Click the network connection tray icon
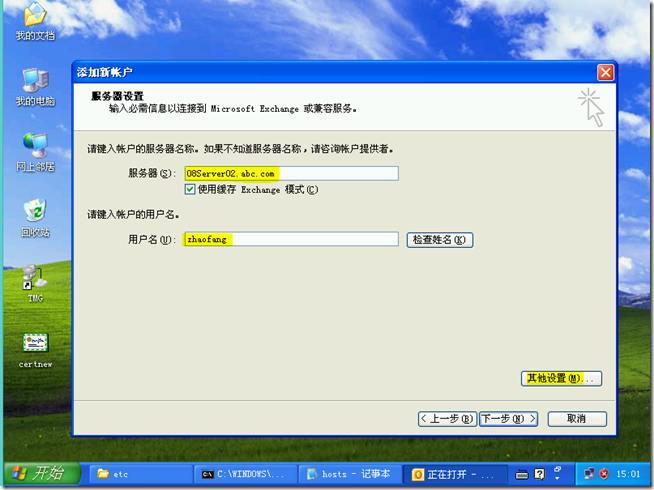 (x=589, y=474)
